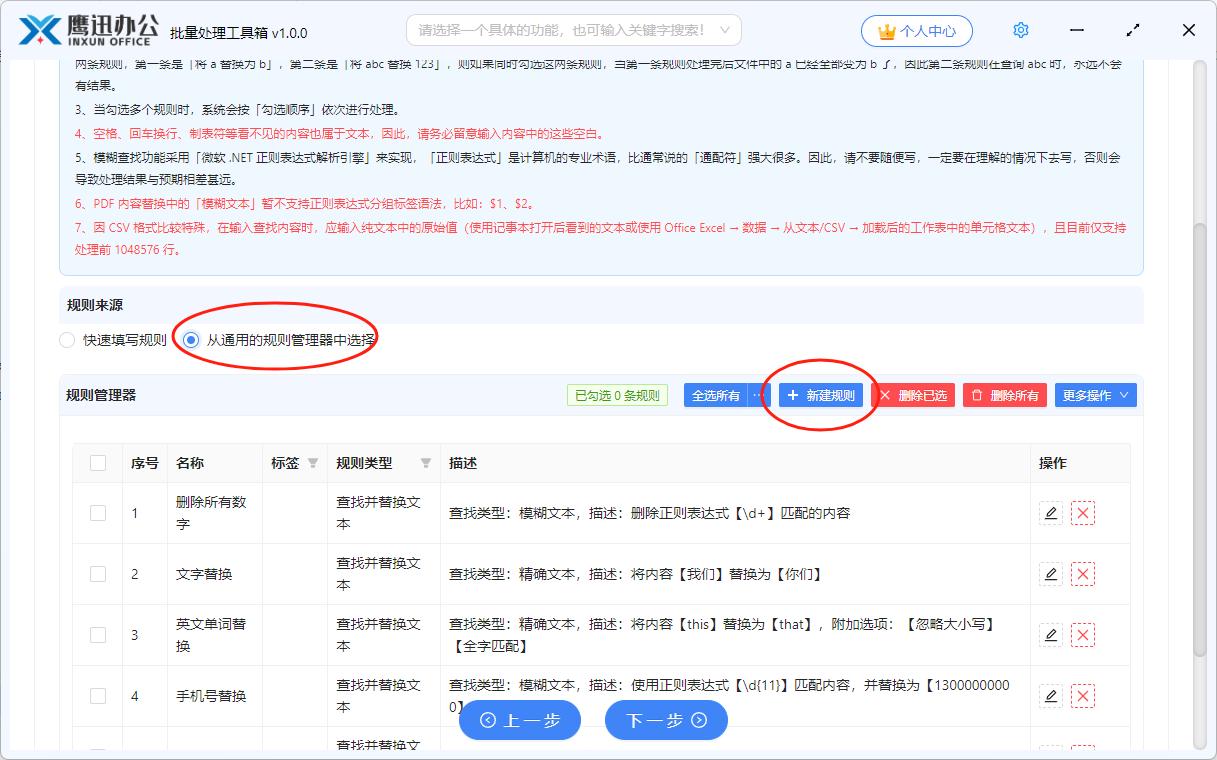This screenshot has width=1217, height=760.
Task: Open the function search dropdown at top
Action: click(x=574, y=30)
